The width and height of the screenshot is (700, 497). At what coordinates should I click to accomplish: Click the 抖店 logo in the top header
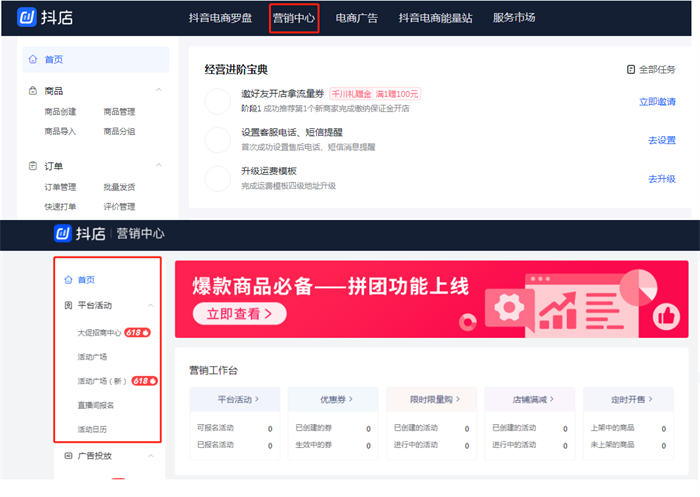[45, 18]
